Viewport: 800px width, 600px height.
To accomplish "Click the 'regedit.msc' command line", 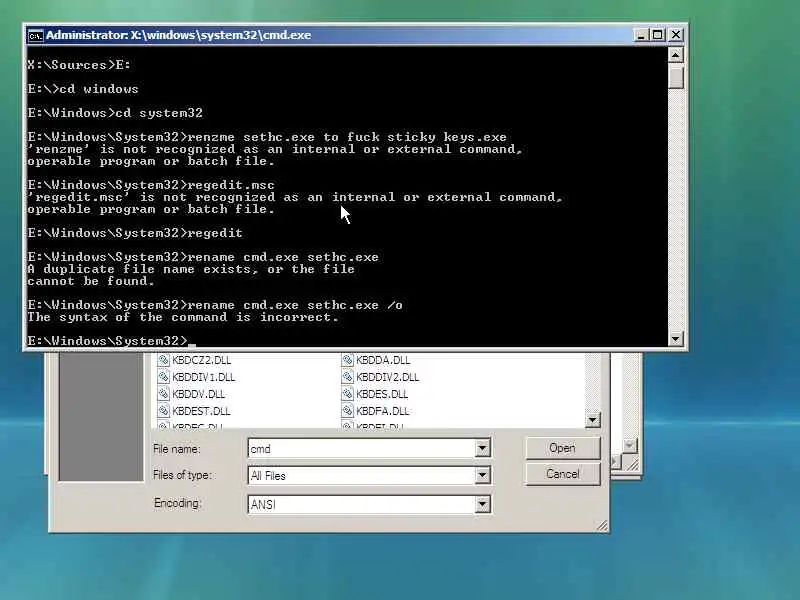I will click(x=151, y=185).
